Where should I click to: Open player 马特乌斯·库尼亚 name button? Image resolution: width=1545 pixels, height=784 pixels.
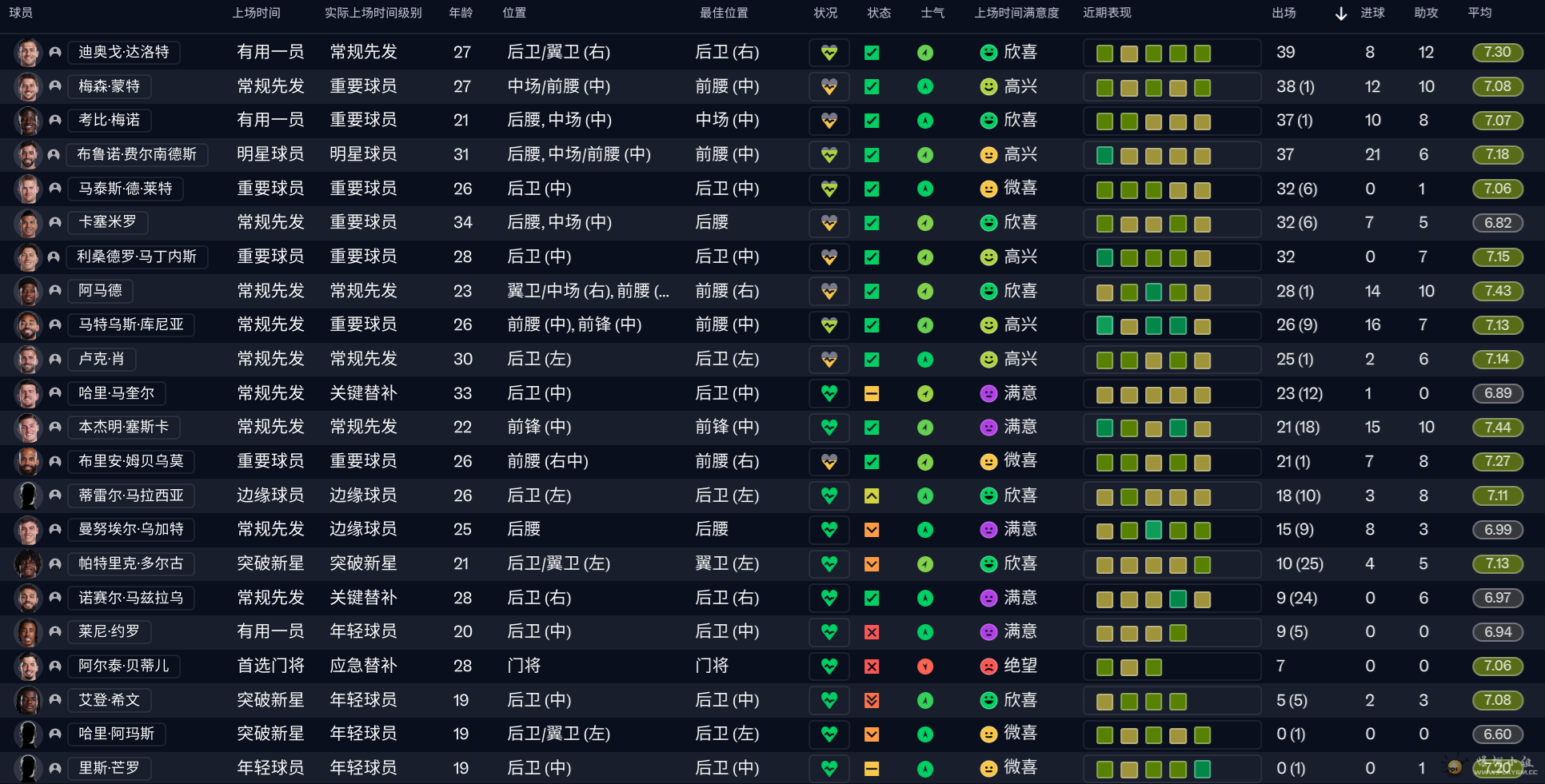(131, 324)
